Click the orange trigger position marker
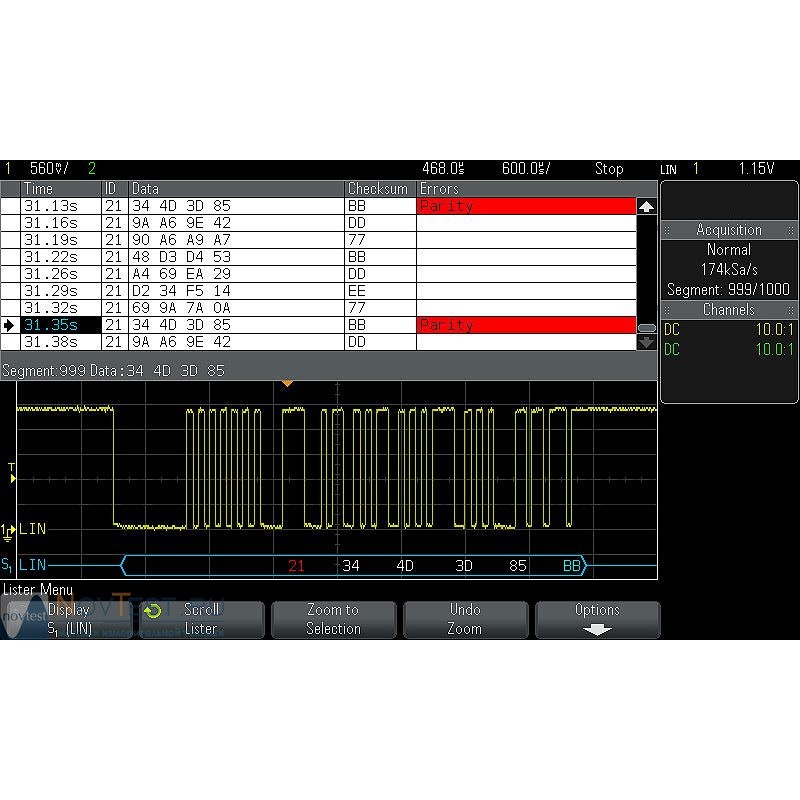Image resolution: width=800 pixels, height=800 pixels. coord(287,384)
